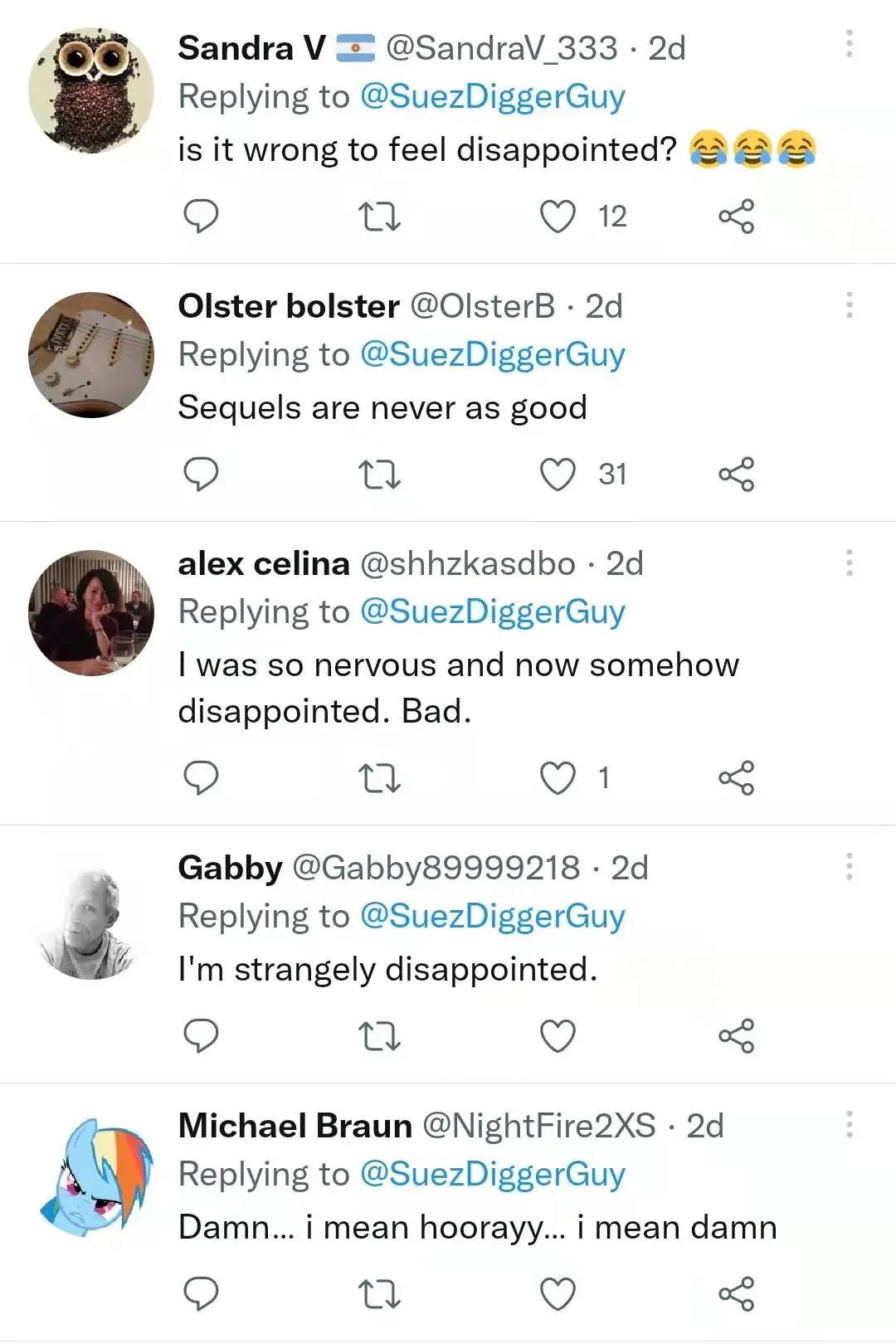Viewport: 896px width, 1344px height.
Task: Retweet Michael Braun's tweet
Action: tap(379, 1294)
